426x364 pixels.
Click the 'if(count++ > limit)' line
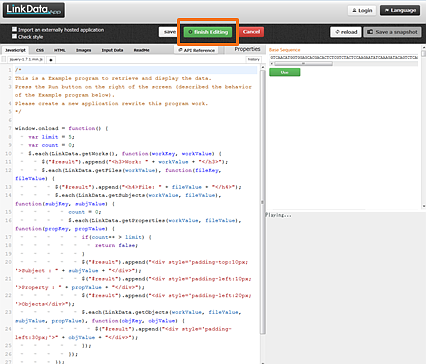[x=116, y=237]
